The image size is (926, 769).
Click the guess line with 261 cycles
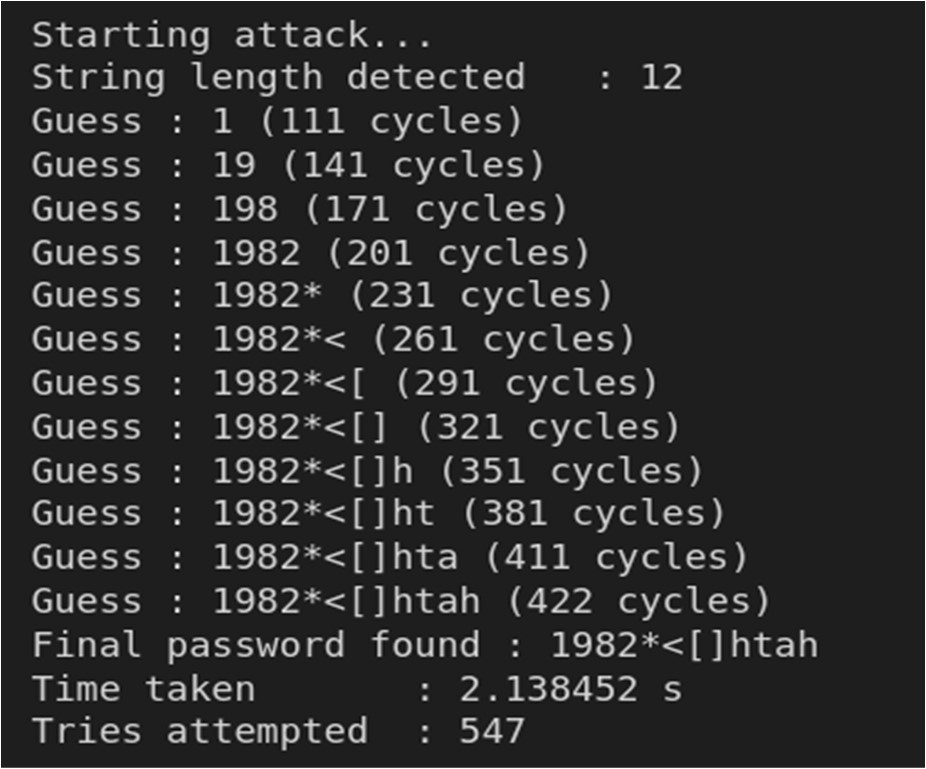click(x=333, y=340)
